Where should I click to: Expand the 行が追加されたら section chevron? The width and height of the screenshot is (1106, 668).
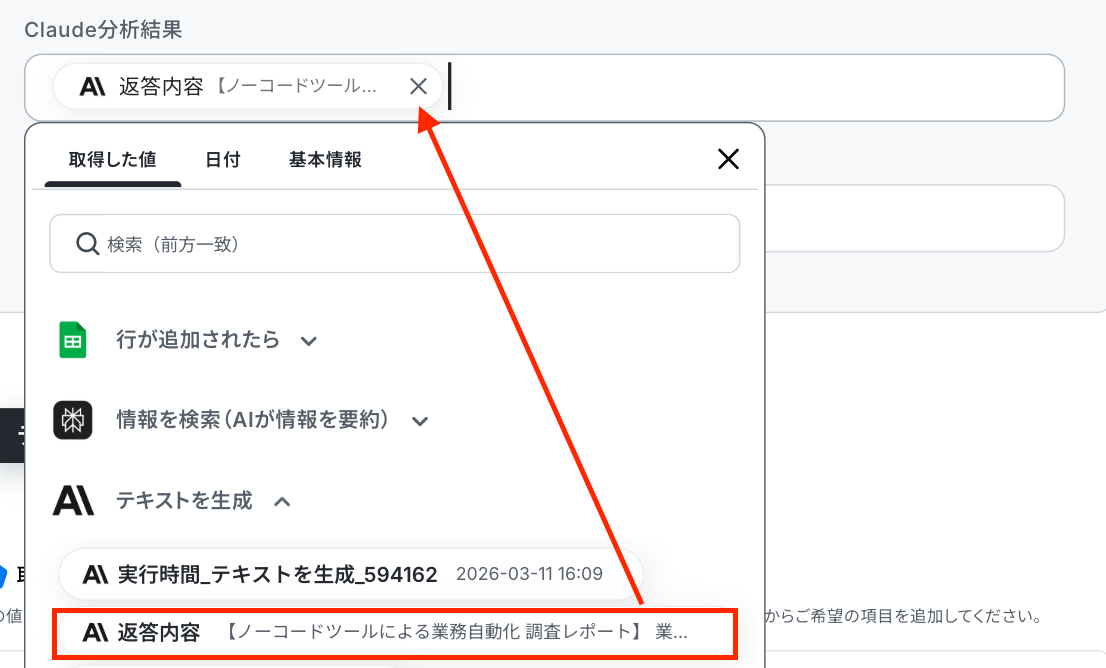[x=308, y=341]
